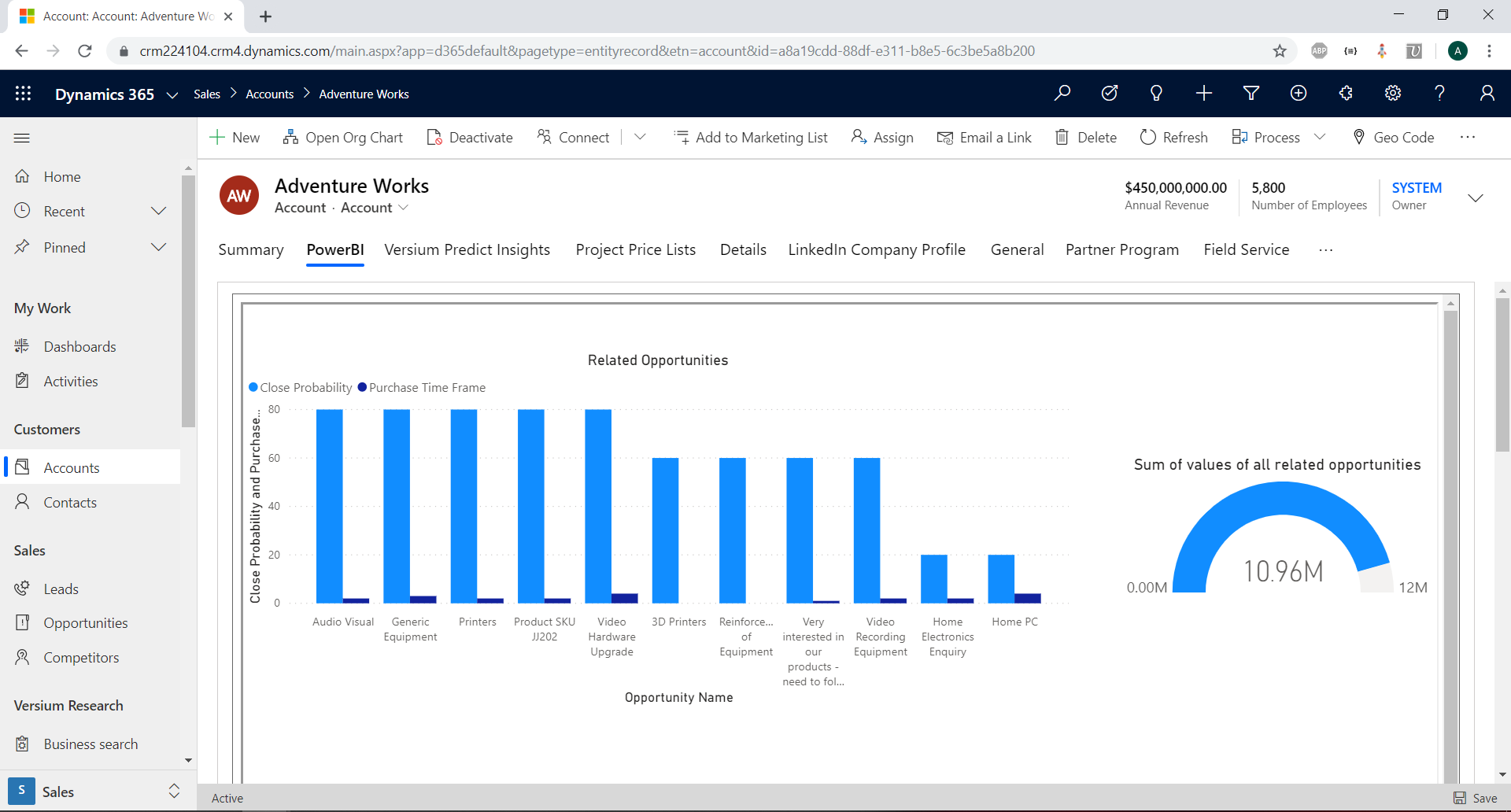Click the Assign button
The image size is (1511, 812).
pos(882,137)
